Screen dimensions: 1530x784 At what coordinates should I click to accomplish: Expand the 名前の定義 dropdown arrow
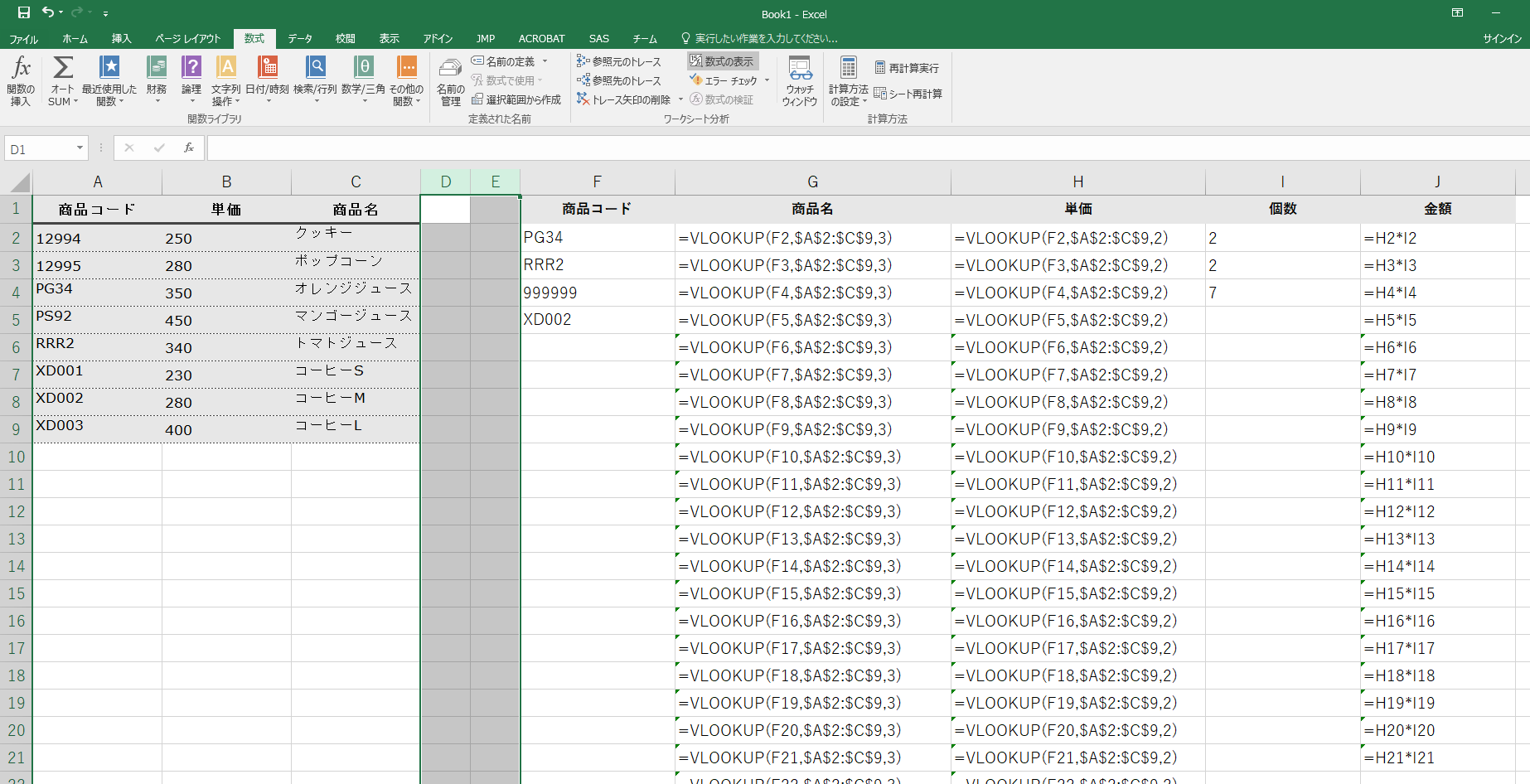(x=545, y=61)
